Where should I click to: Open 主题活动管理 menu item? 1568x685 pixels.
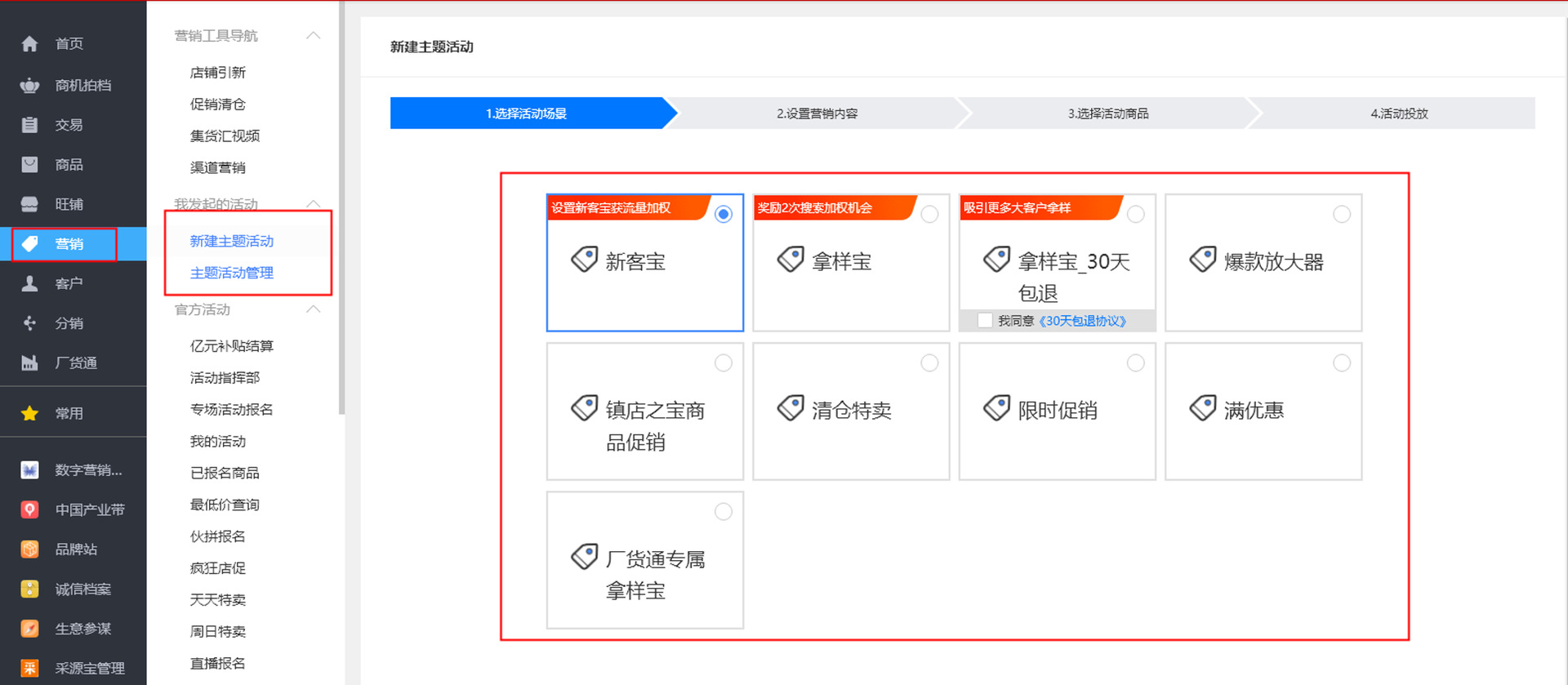232,273
